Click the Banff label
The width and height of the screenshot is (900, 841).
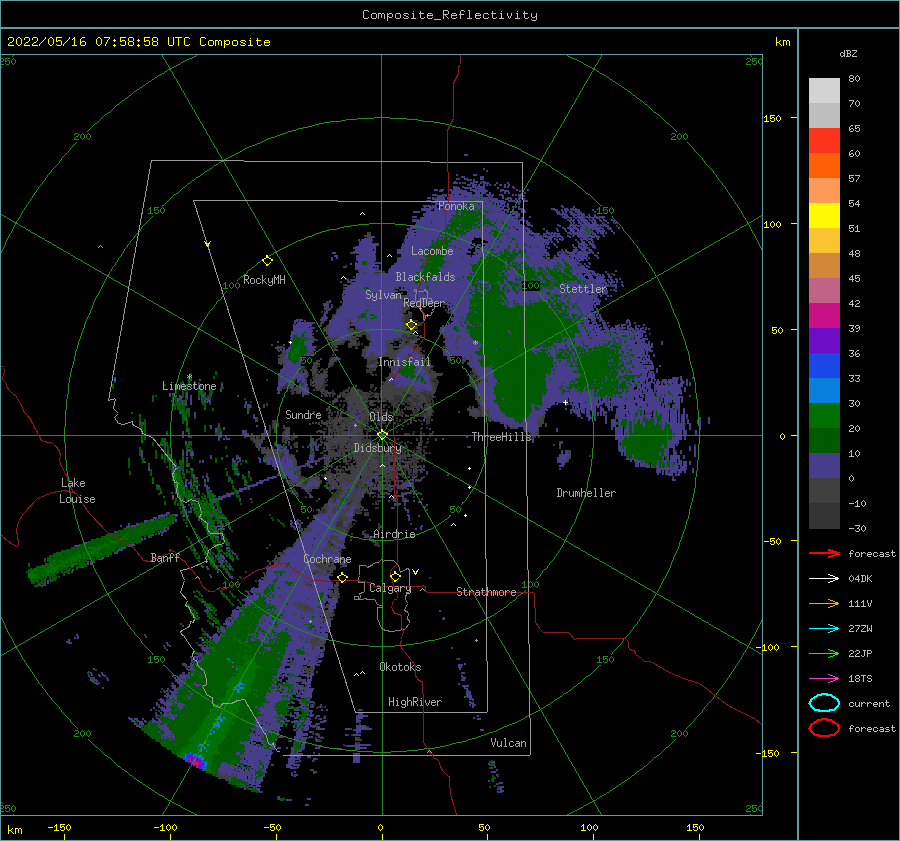coord(165,557)
